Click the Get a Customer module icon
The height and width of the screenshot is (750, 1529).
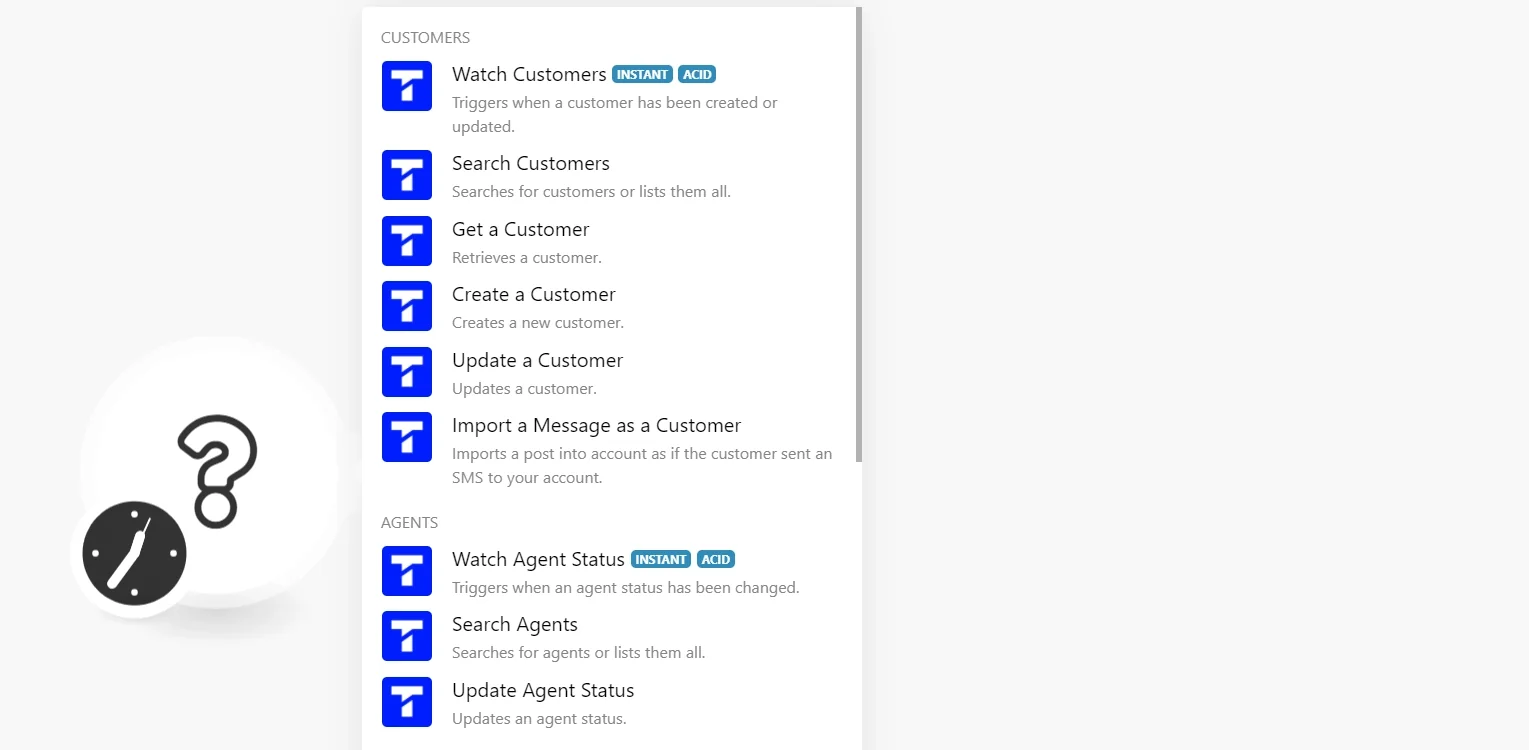click(x=407, y=241)
